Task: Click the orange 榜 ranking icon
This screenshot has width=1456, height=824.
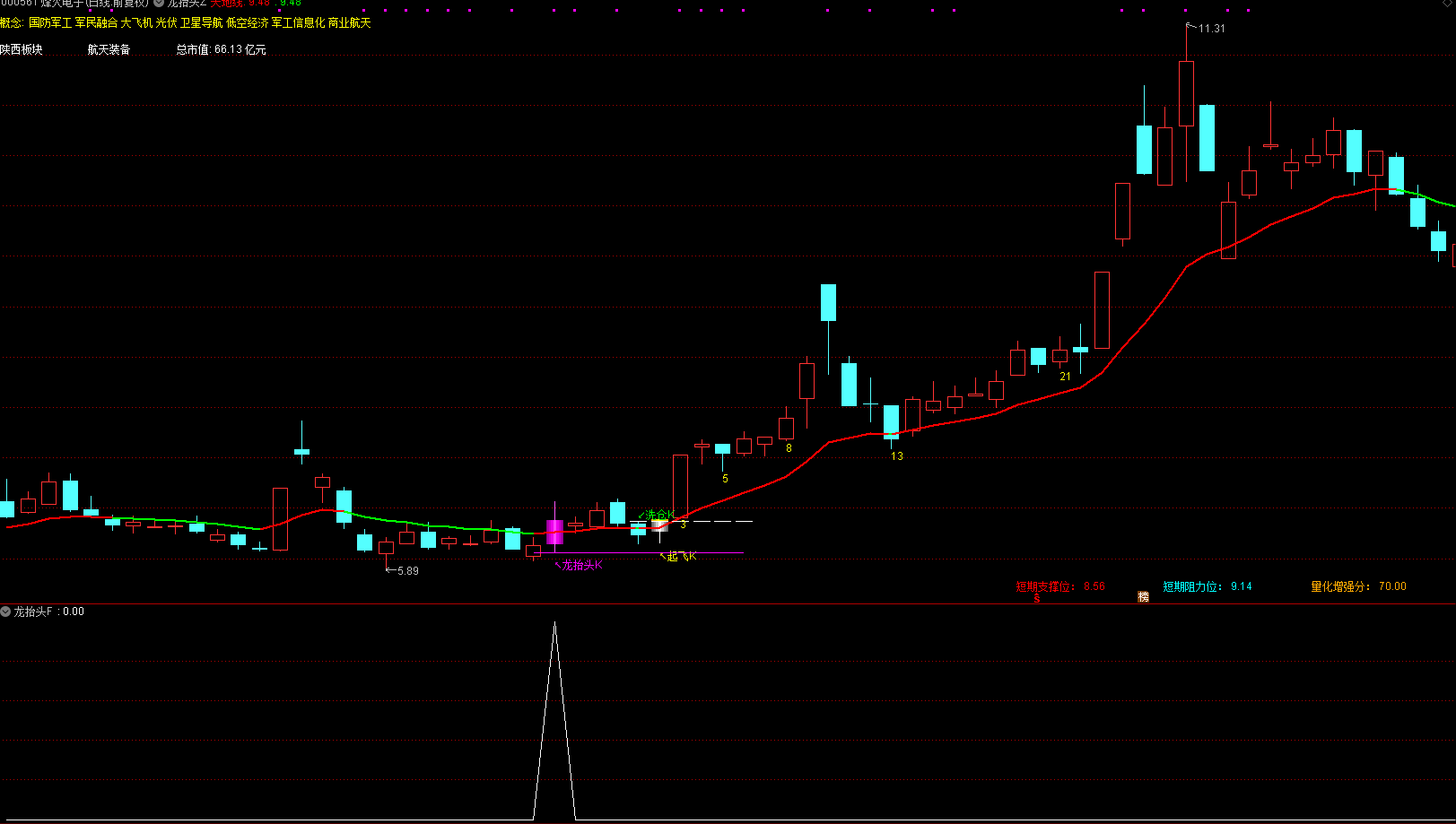Action: tap(1143, 596)
